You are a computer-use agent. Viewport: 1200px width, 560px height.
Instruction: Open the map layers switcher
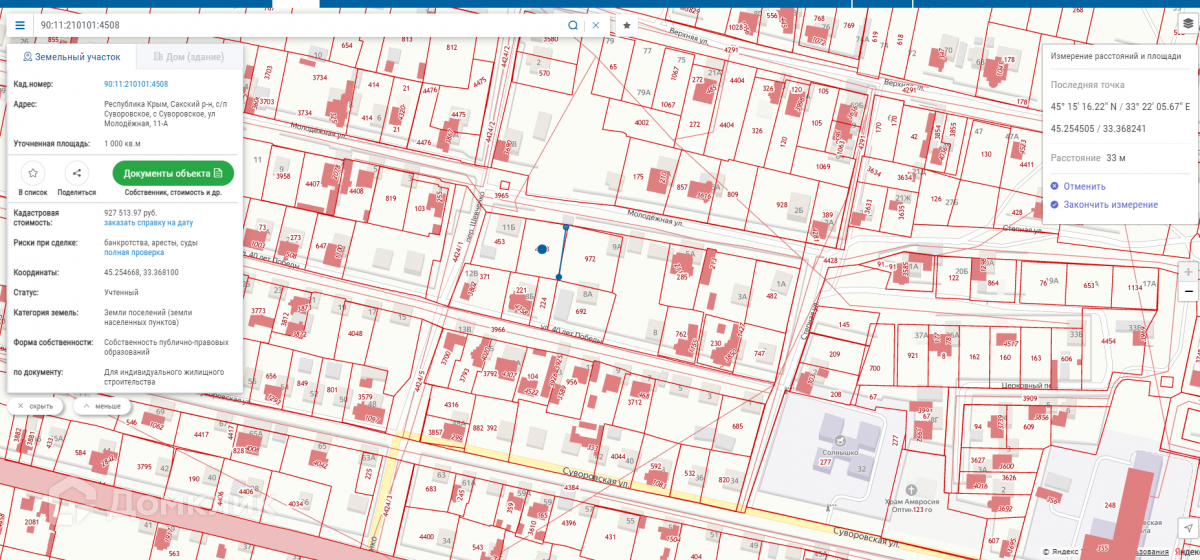pyautogui.click(x=1188, y=23)
